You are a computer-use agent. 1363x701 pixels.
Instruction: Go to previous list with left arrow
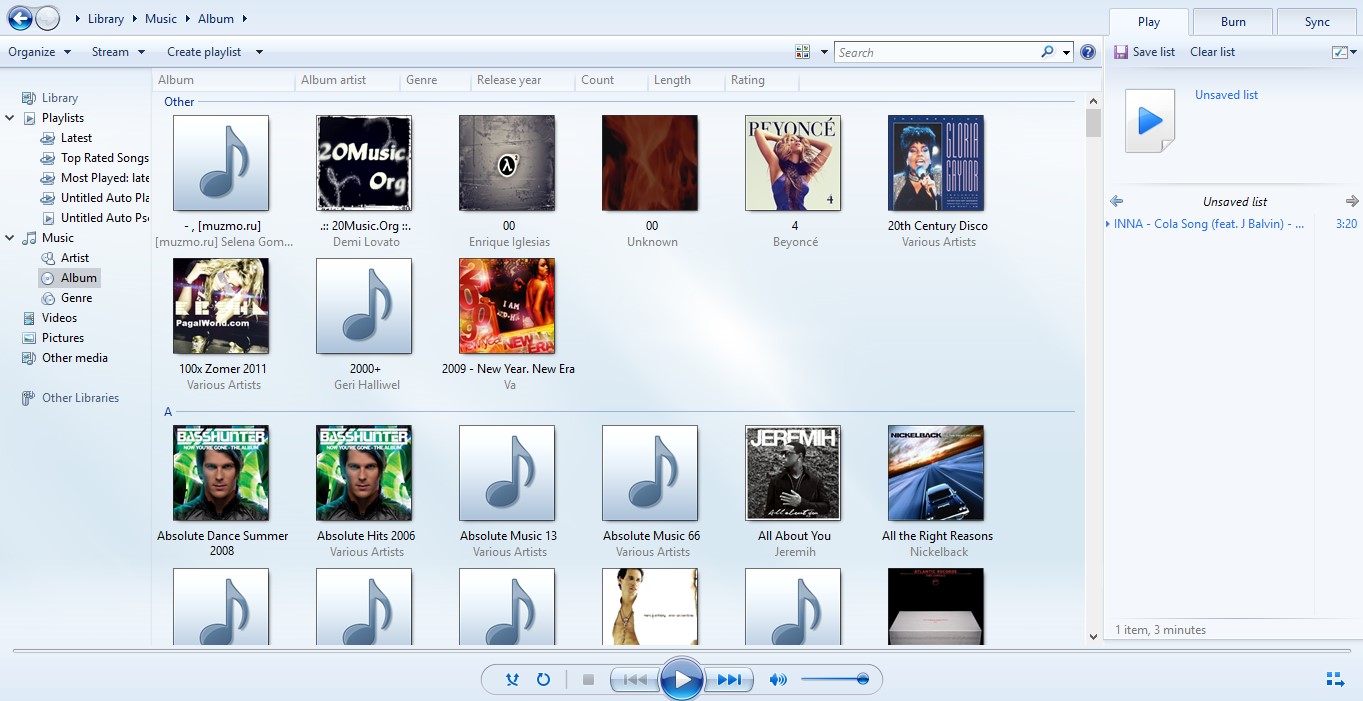pos(1117,201)
